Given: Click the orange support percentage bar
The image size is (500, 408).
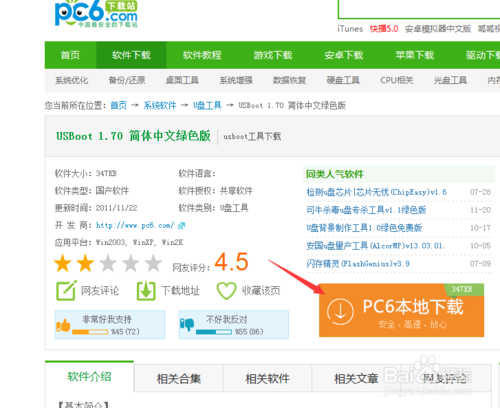Looking at the screenshot, I should (x=90, y=332).
